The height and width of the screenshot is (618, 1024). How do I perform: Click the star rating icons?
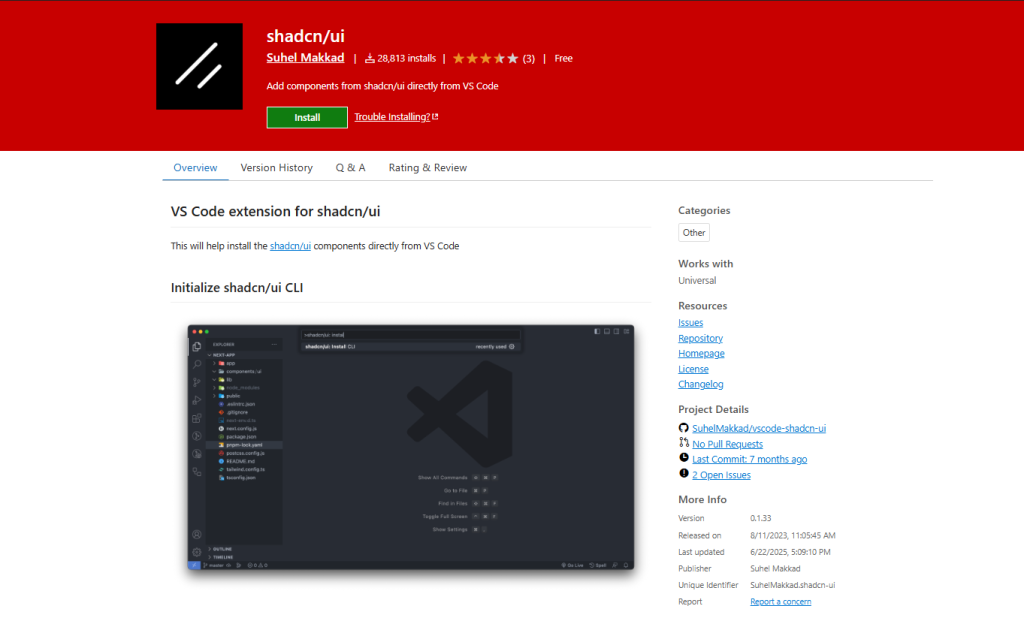[x=485, y=59]
